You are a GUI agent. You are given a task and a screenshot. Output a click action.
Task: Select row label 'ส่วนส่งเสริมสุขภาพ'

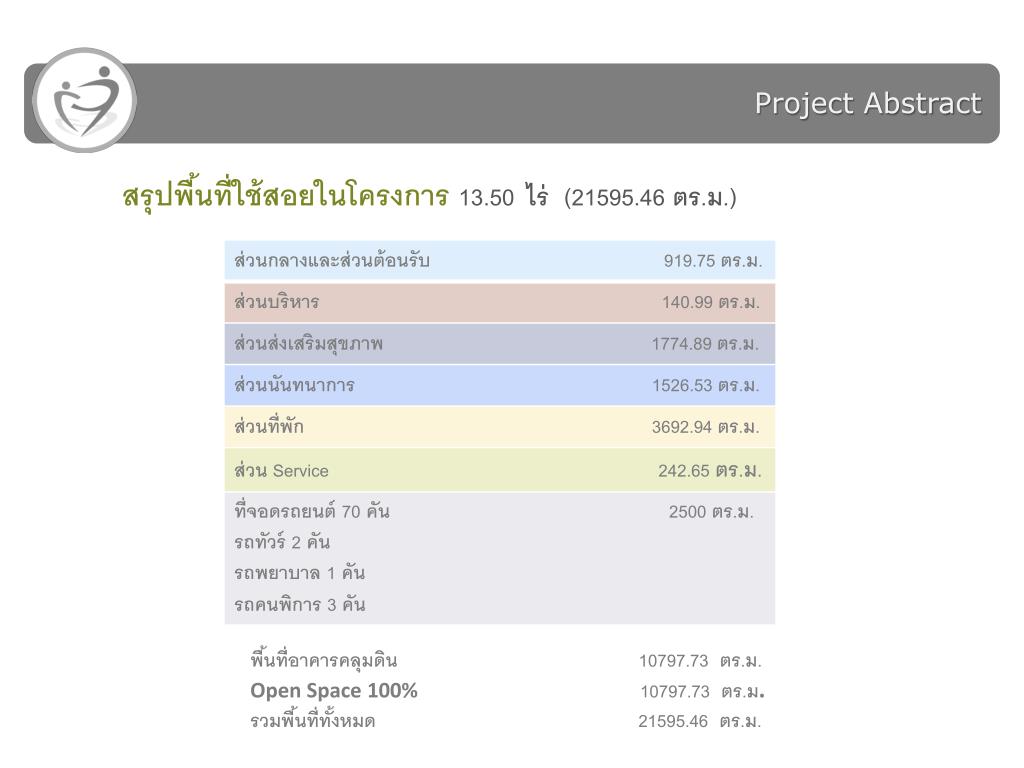coord(308,344)
